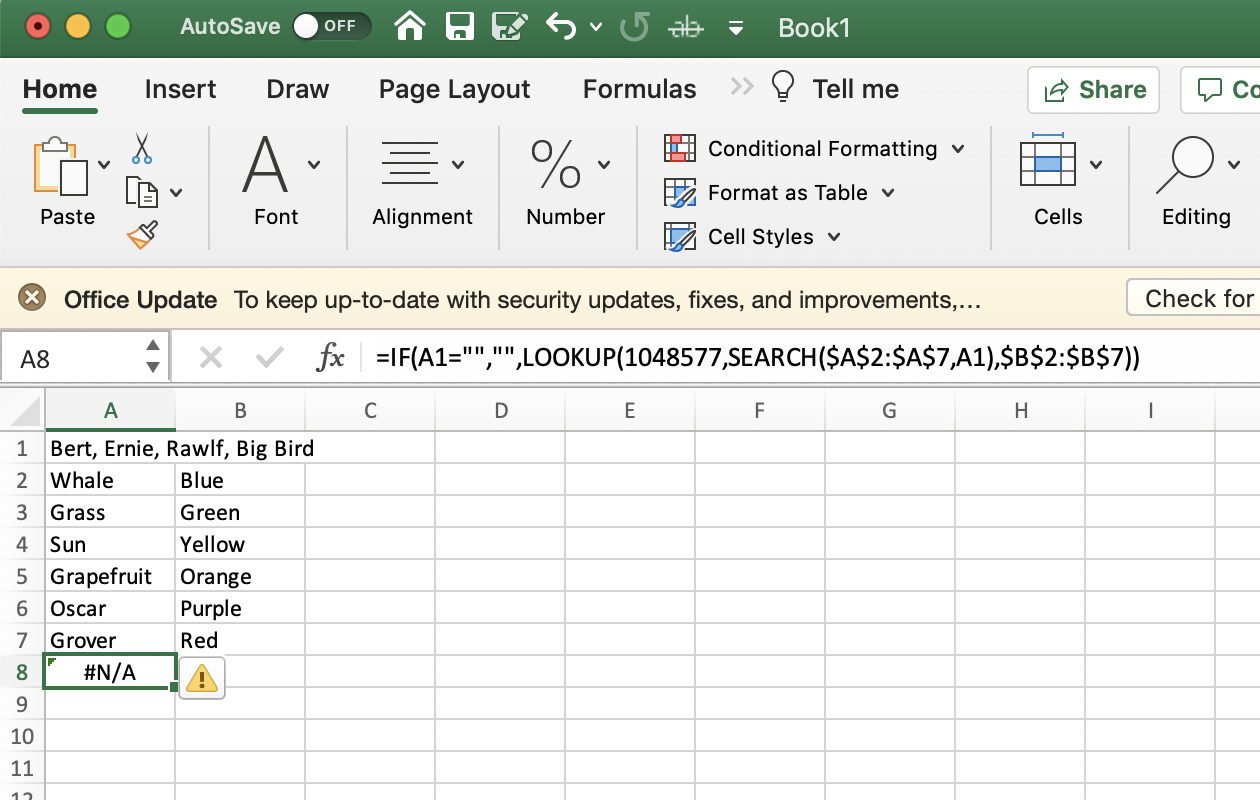Click the cell containing Grover
The width and height of the screenshot is (1260, 800).
pos(110,640)
